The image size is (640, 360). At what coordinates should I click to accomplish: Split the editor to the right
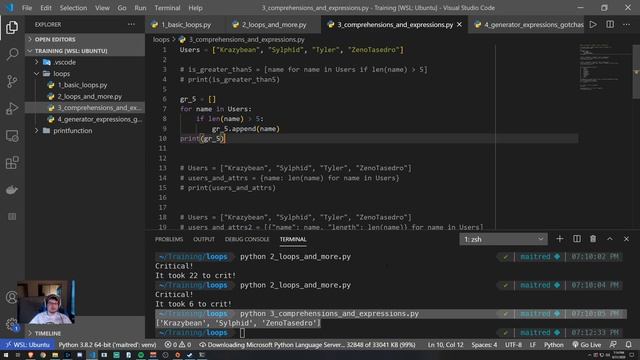[x=610, y=24]
